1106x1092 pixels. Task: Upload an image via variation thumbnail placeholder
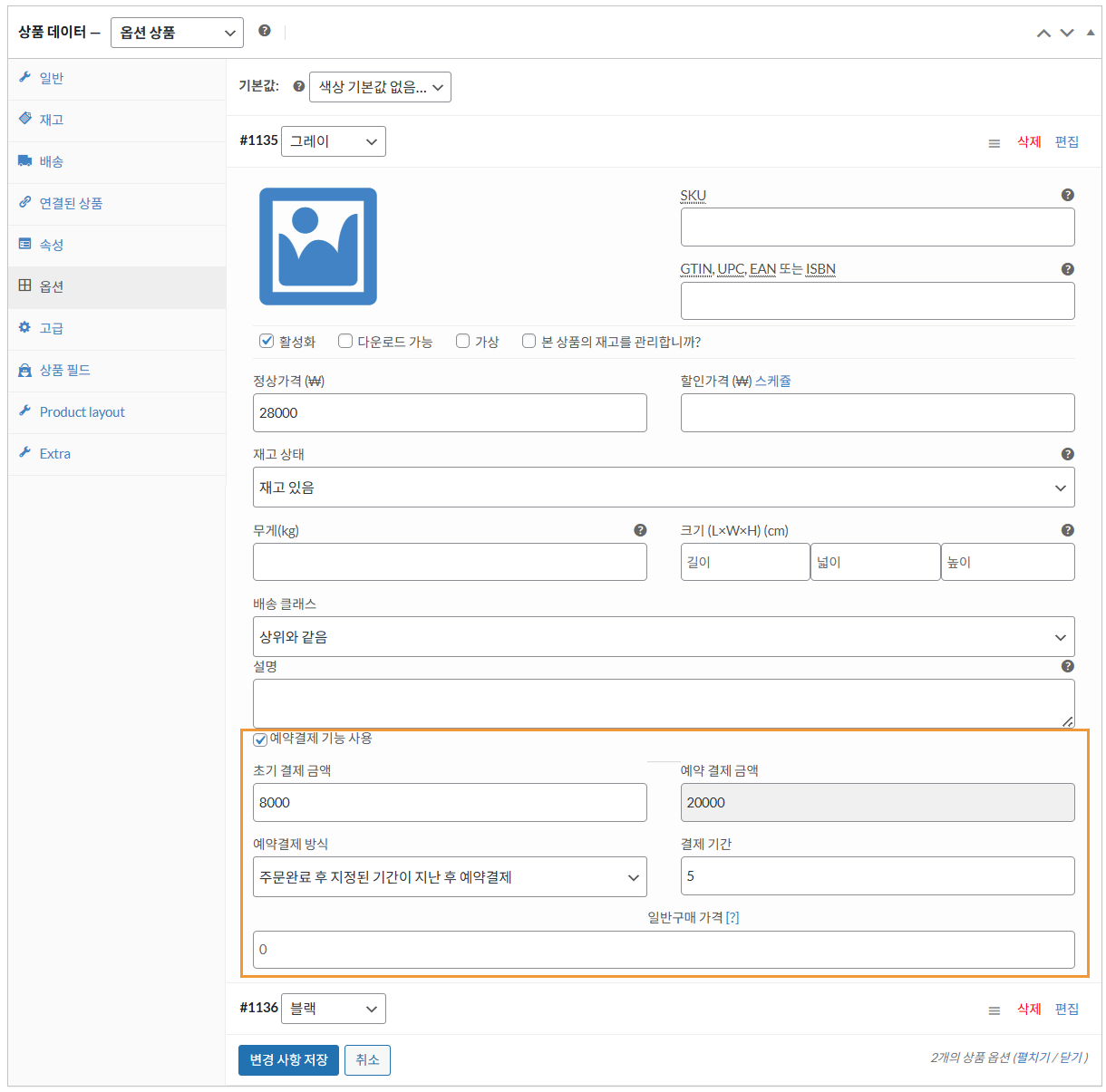pos(318,246)
